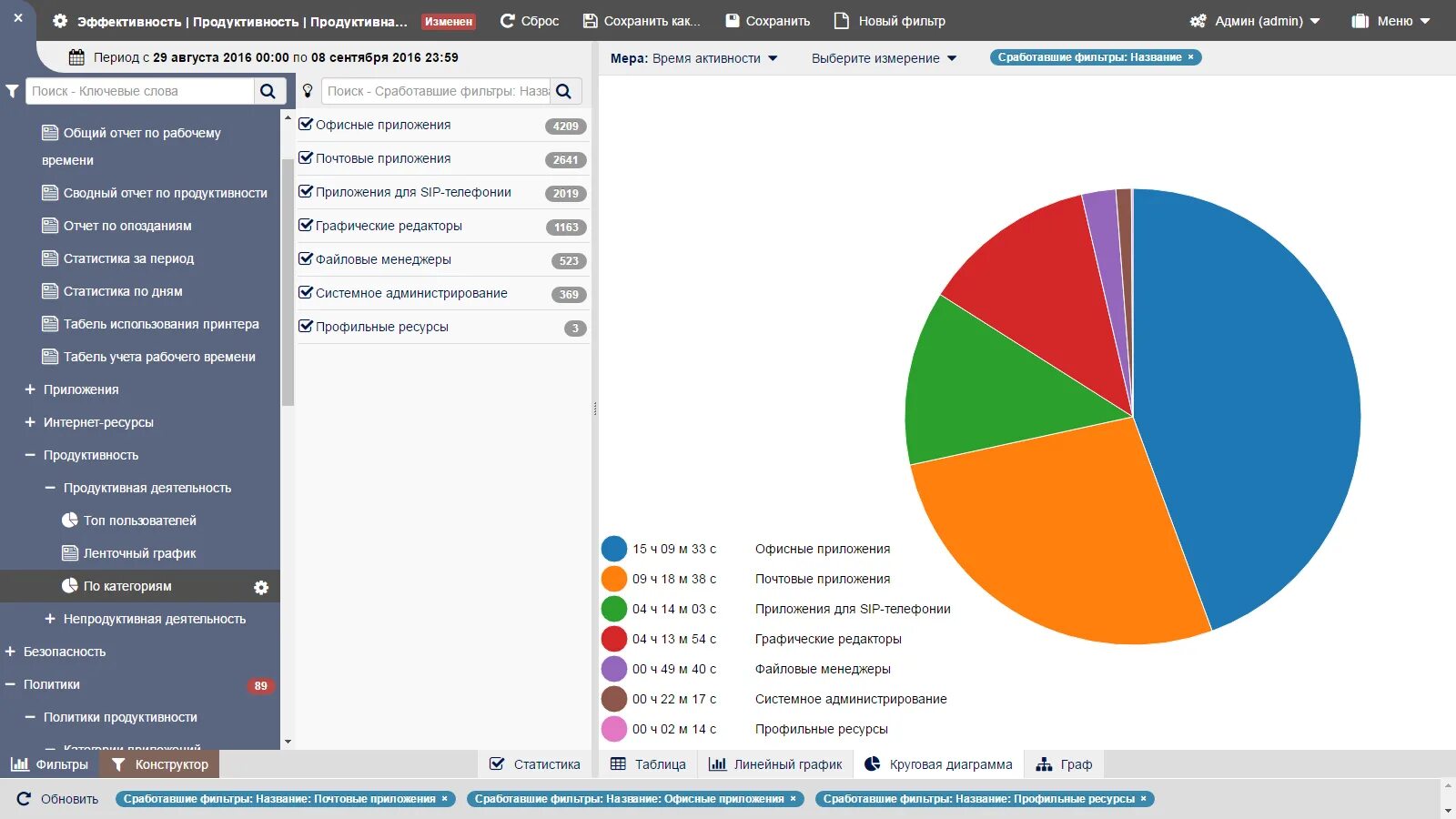The width and height of the screenshot is (1456, 819).
Task: Click the filter funnel icon by keyword search
Action: click(12, 91)
